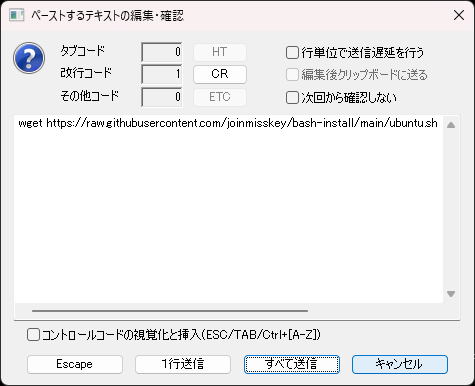Screen dimensions: 475x386
Task: Click the タブコード count field
Action: 162,52
